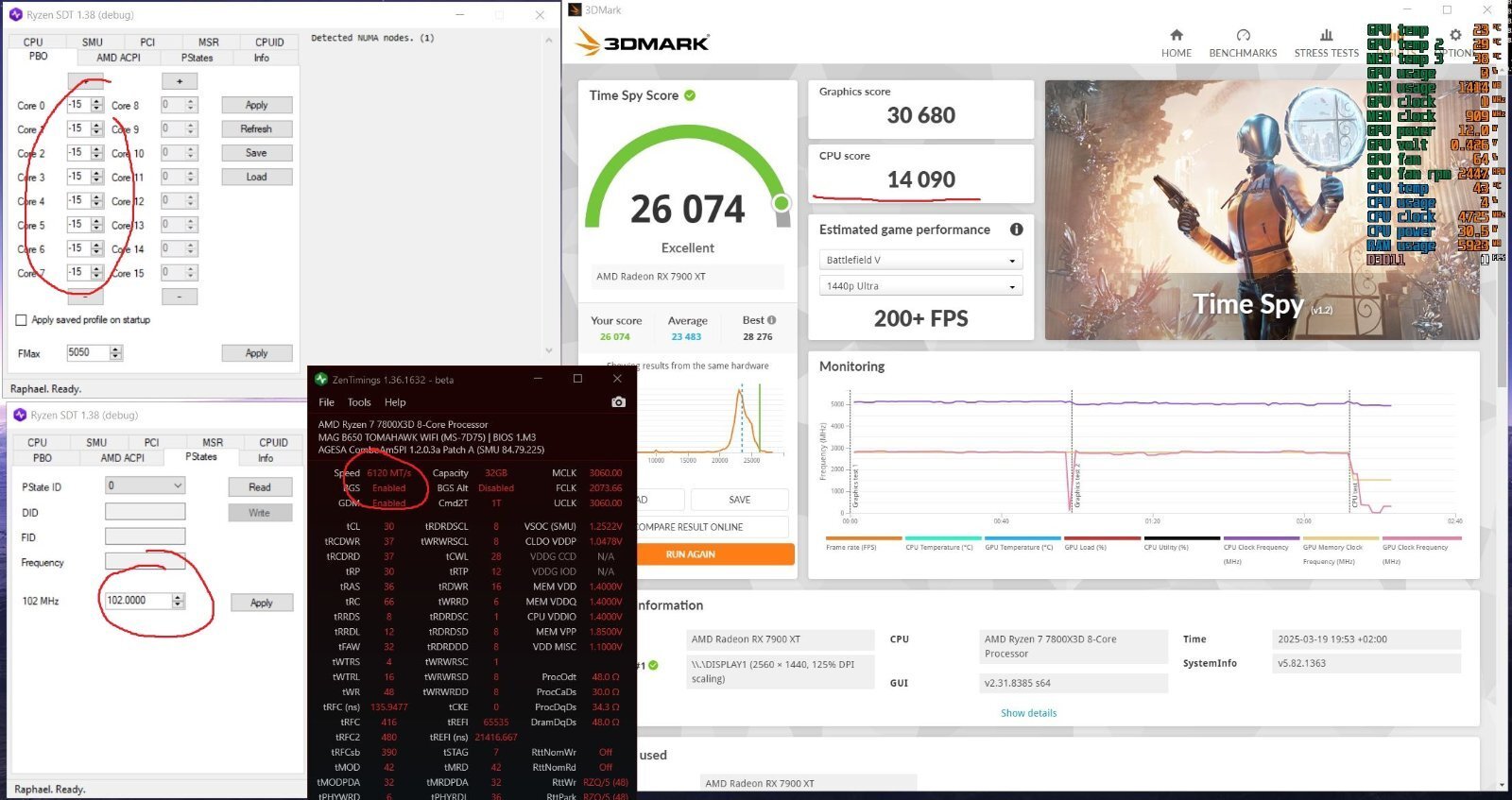This screenshot has height=800, width=1512.
Task: Click the Apply button beside Core 8 row
Action: [256, 105]
